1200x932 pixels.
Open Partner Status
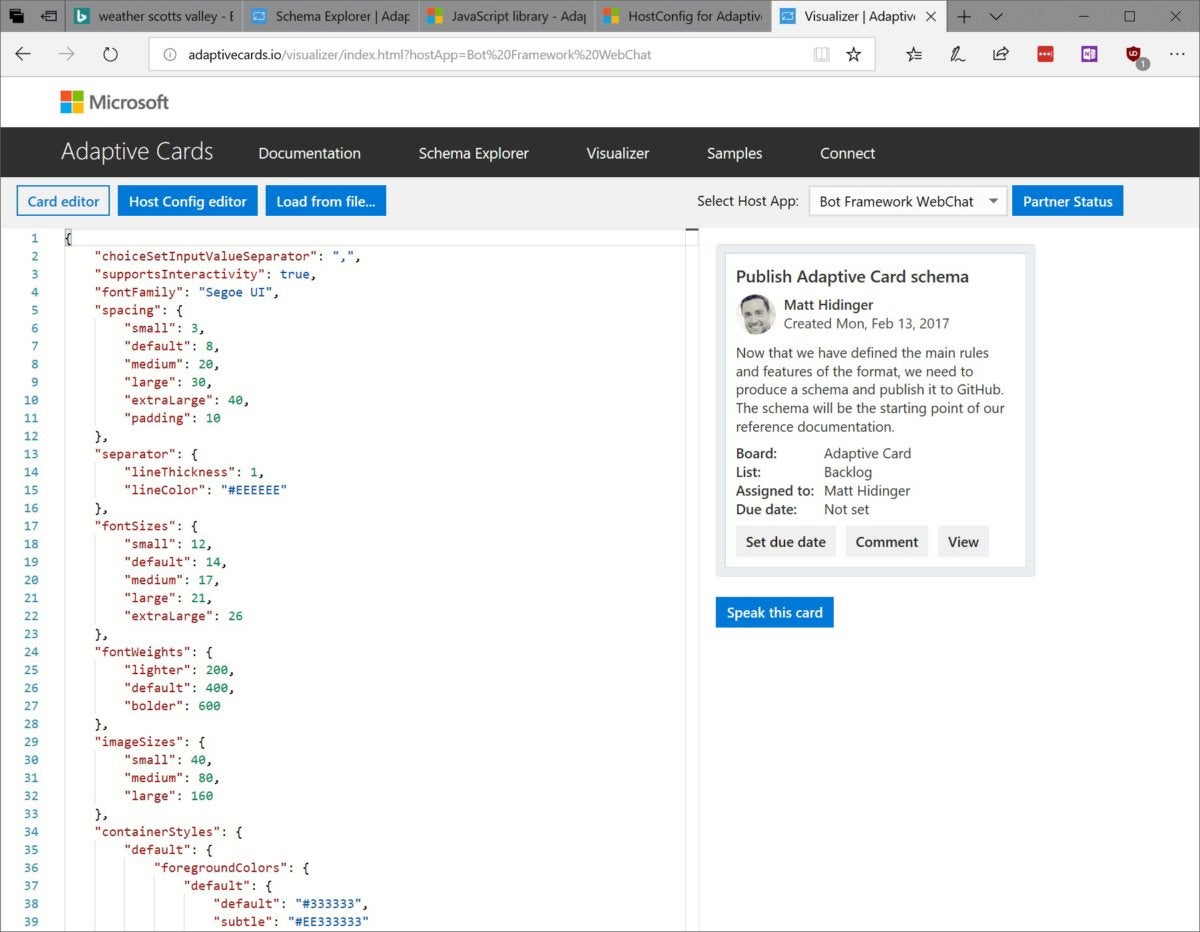point(1068,201)
